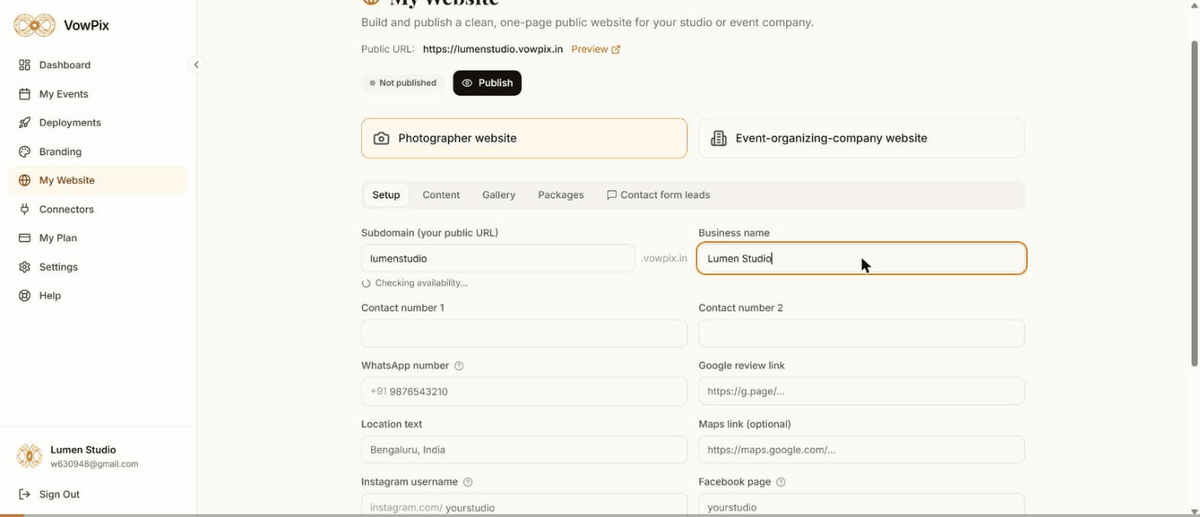The height and width of the screenshot is (517, 1200).
Task: Open the Contact form leads tab
Action: [x=658, y=195]
